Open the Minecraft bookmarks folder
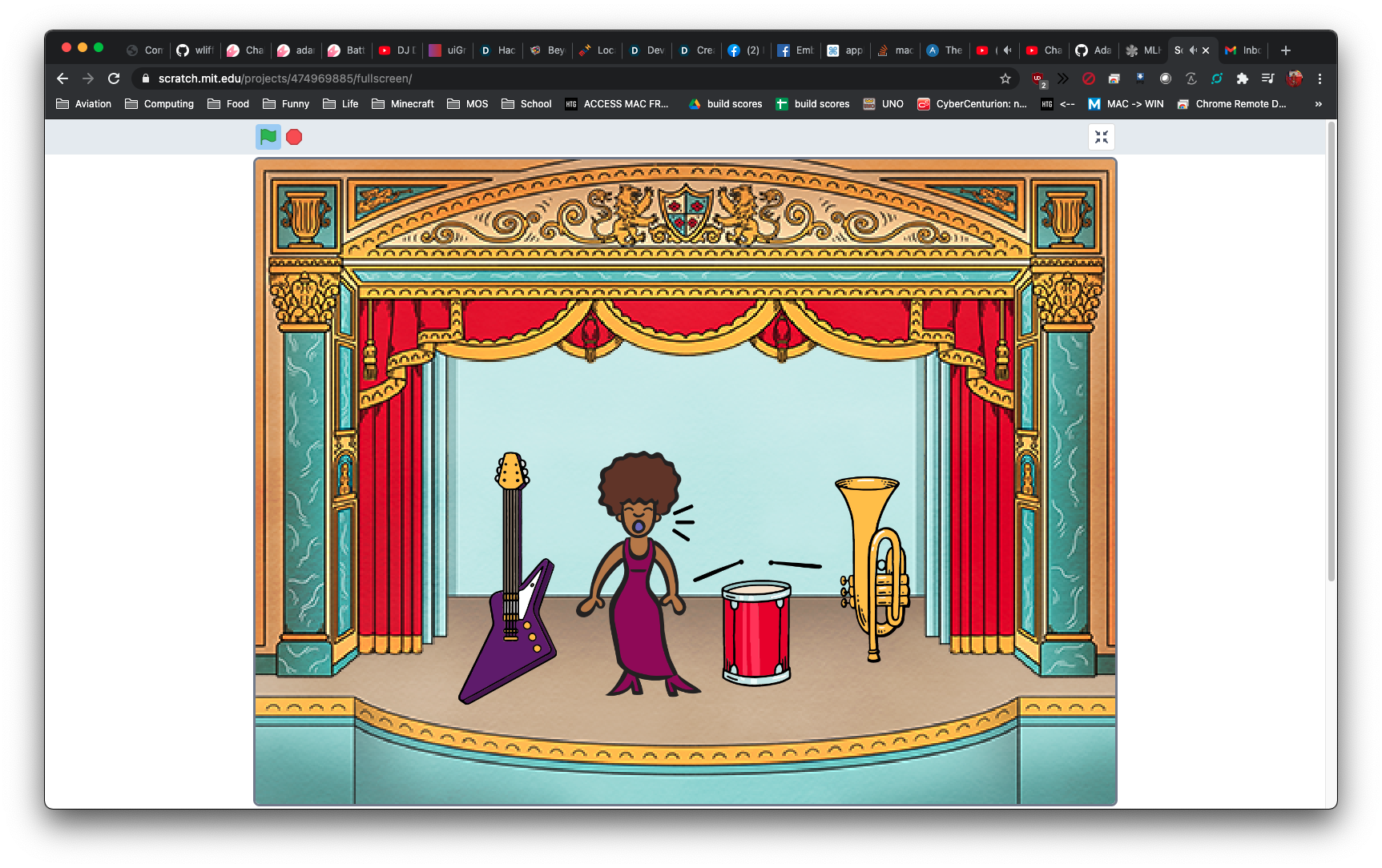 (x=403, y=104)
